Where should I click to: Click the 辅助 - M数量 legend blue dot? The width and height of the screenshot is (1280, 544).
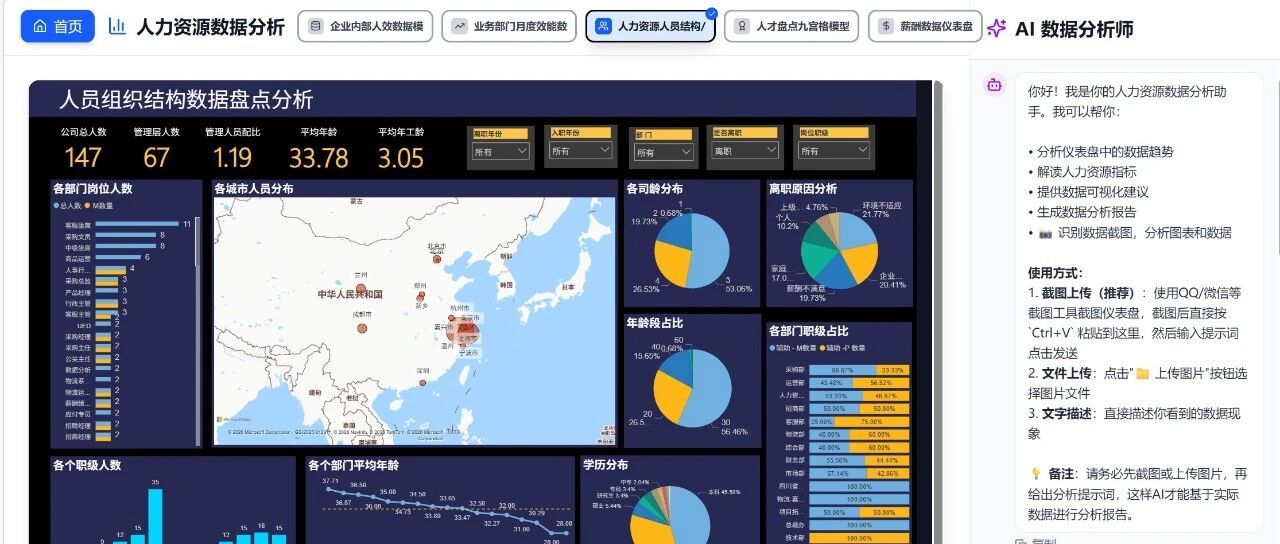772,348
